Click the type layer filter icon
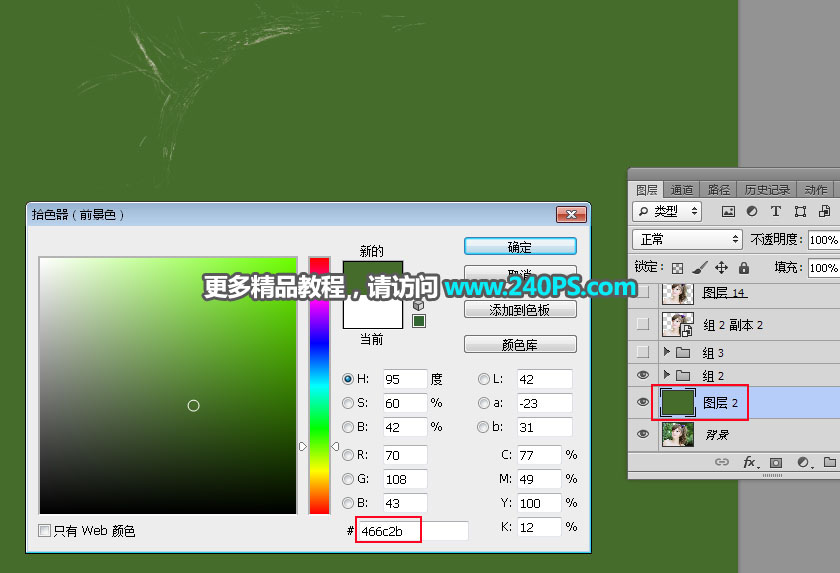 click(776, 212)
